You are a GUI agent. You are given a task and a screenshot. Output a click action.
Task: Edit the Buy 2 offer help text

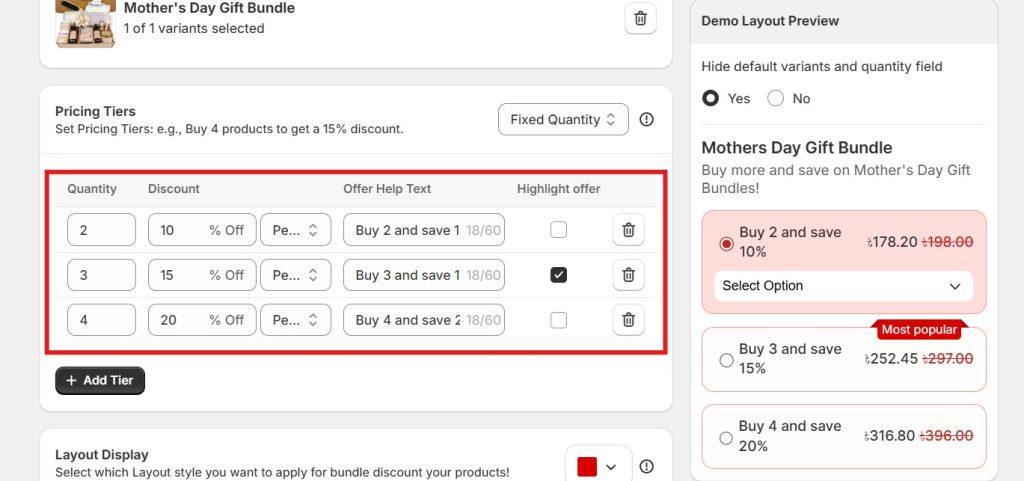click(x=424, y=230)
